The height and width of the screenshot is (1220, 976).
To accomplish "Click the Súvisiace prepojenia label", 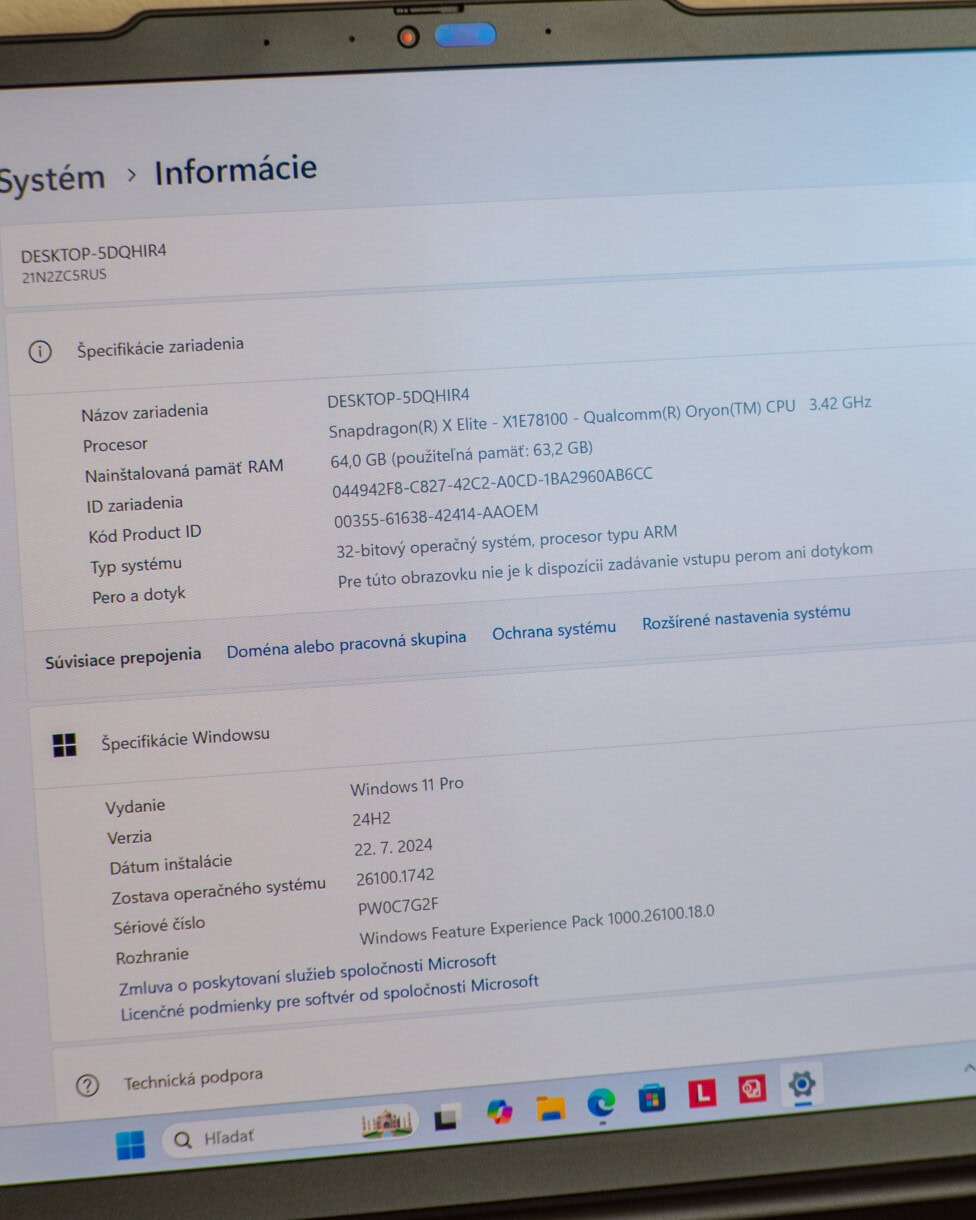I will point(123,659).
